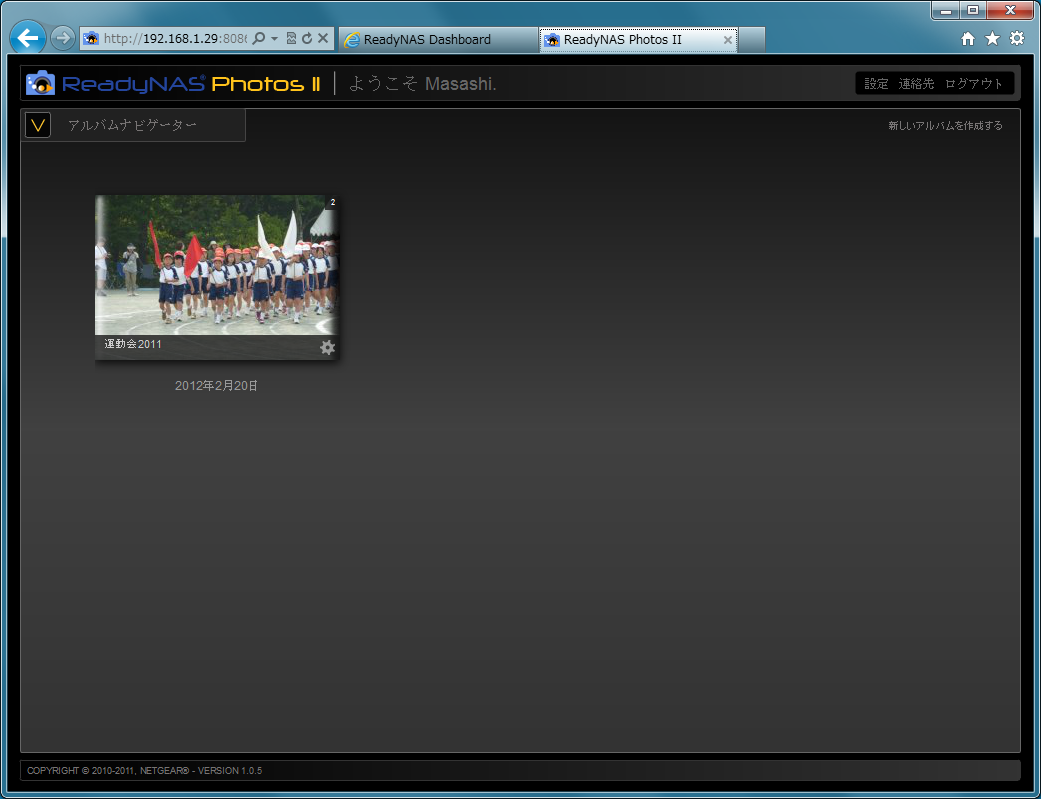Click the ReadyNAS Photos II camera logo
This screenshot has width=1041, height=799.
41,83
